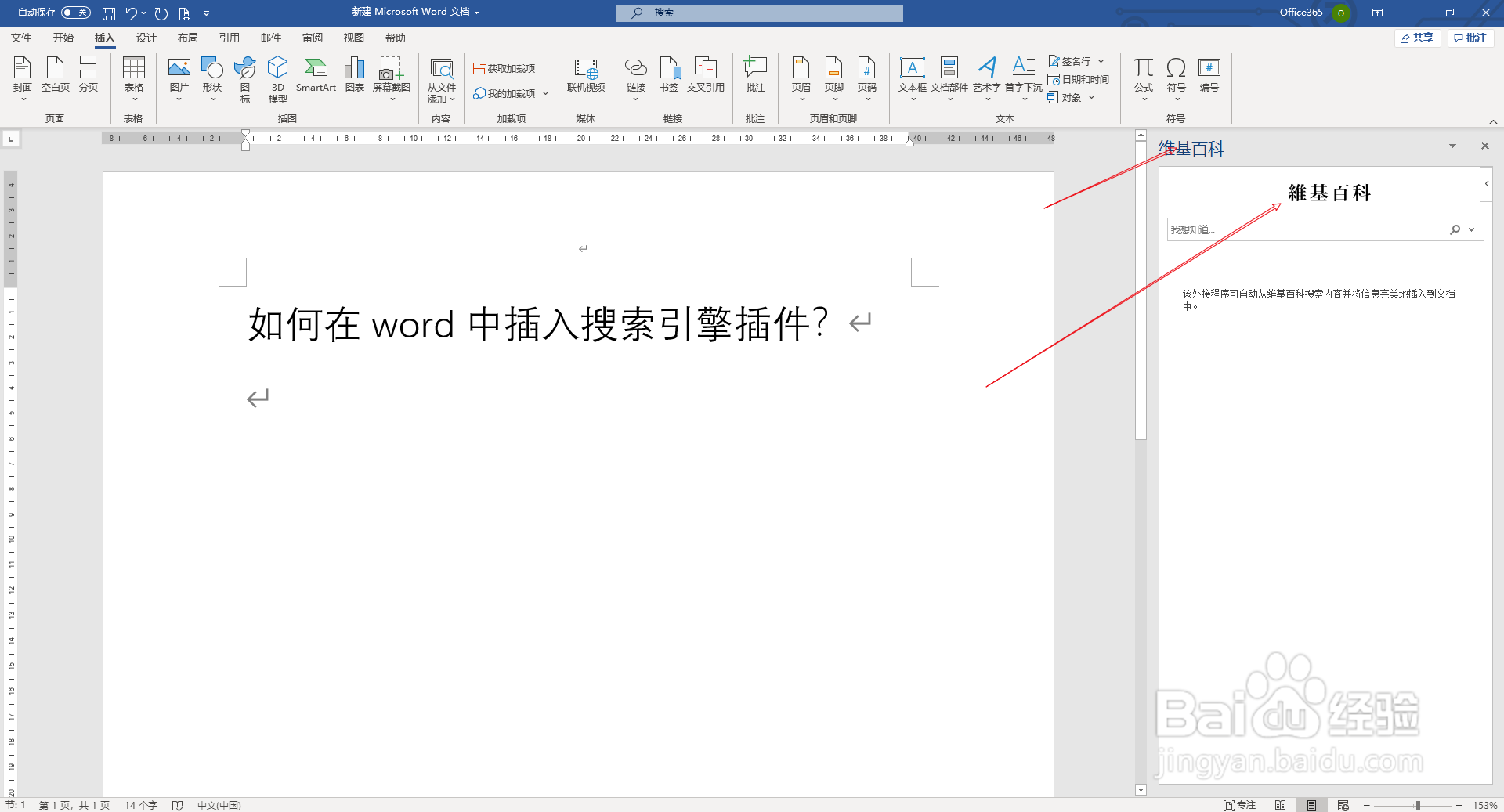Image resolution: width=1504 pixels, height=812 pixels.
Task: Toggle AutoSave (自动保存) switch
Action: point(75,13)
